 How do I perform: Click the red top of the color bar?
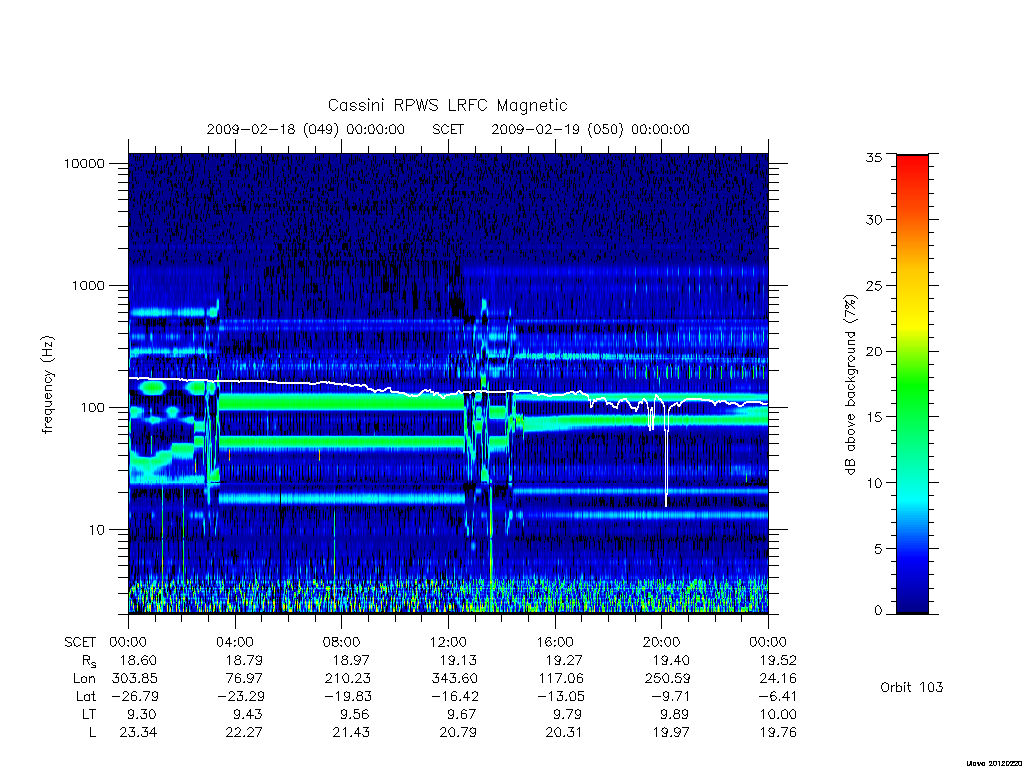click(x=912, y=163)
